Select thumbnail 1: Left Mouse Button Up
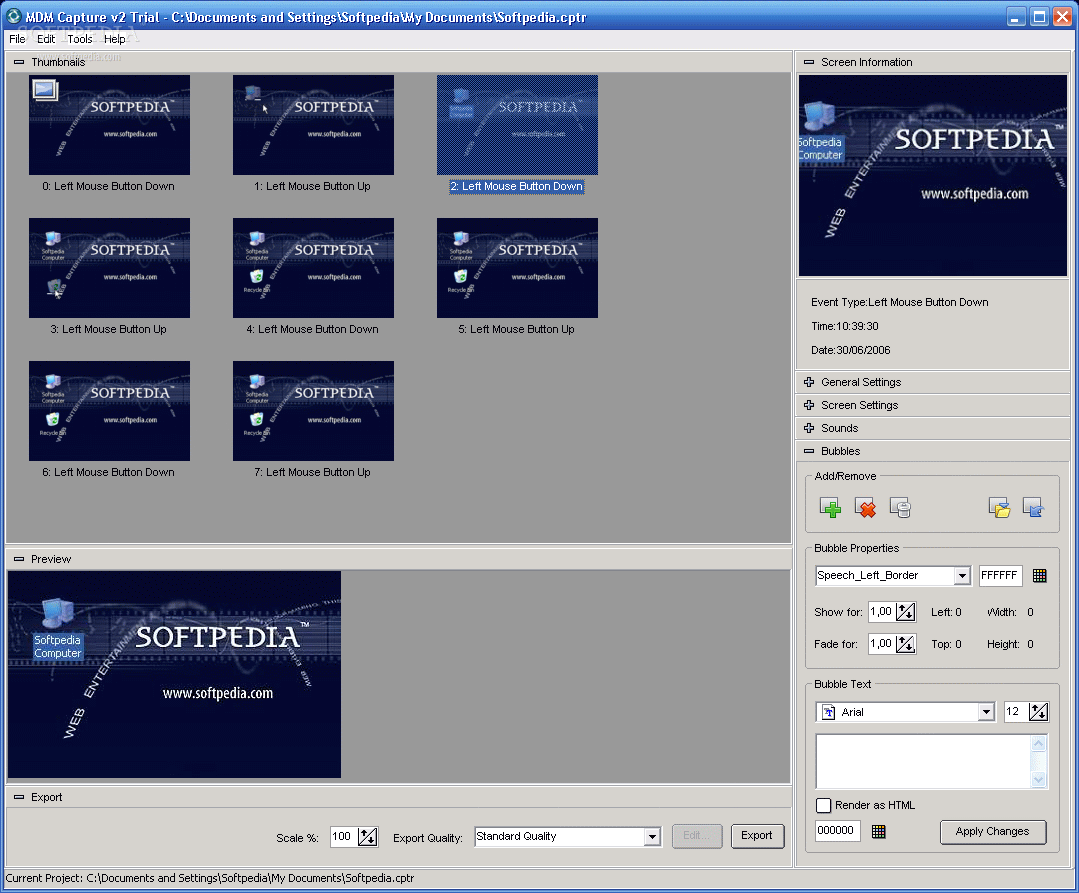Image resolution: width=1079 pixels, height=893 pixels. coord(313,125)
